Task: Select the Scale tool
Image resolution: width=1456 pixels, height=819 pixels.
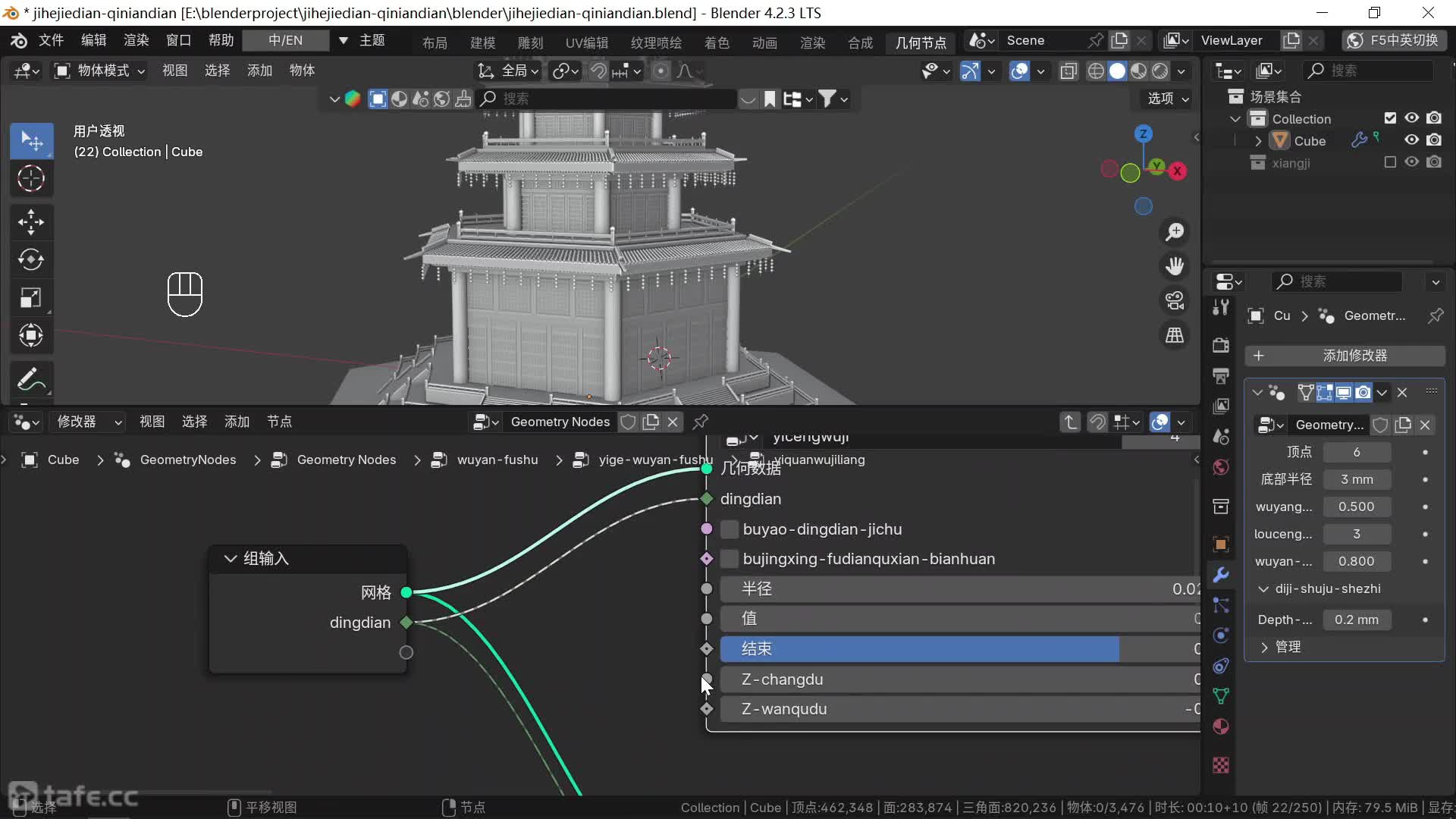Action: click(x=30, y=297)
